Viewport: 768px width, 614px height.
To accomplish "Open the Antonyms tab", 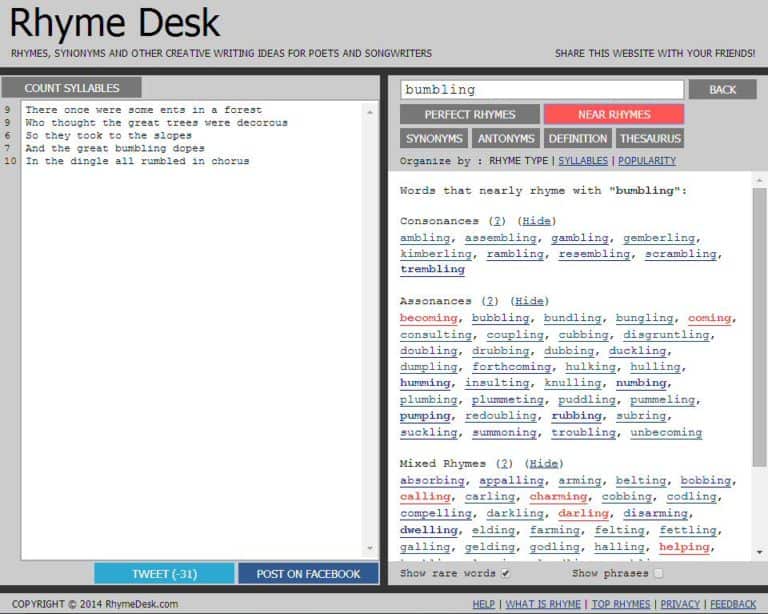I will point(506,138).
